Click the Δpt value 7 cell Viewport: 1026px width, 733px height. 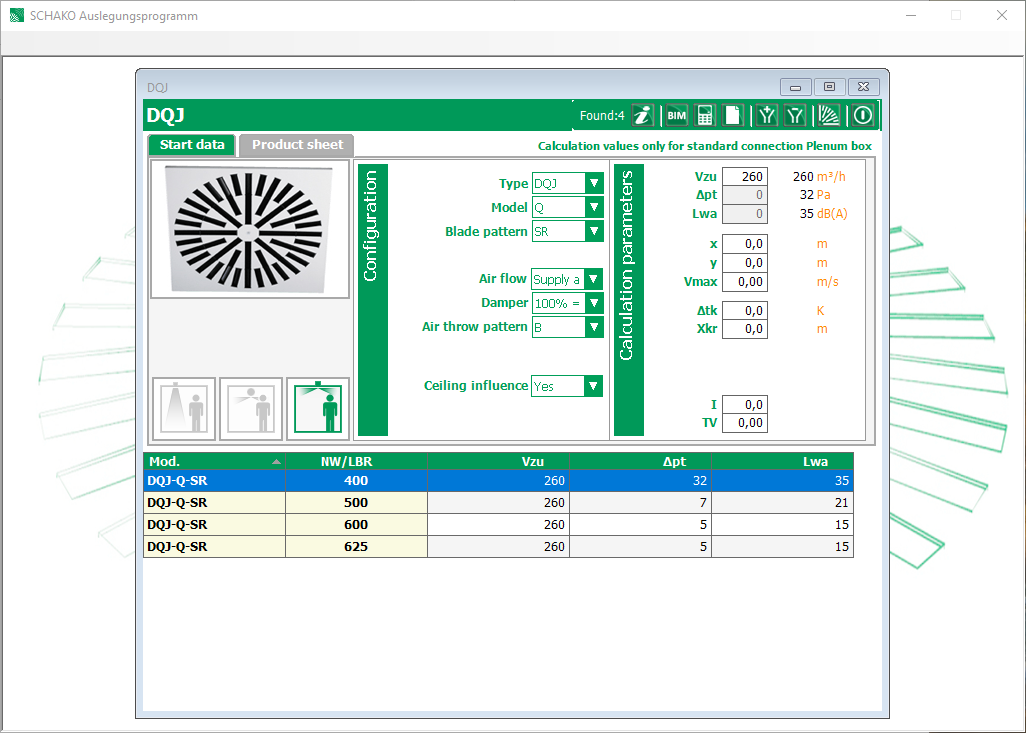[x=641, y=503]
